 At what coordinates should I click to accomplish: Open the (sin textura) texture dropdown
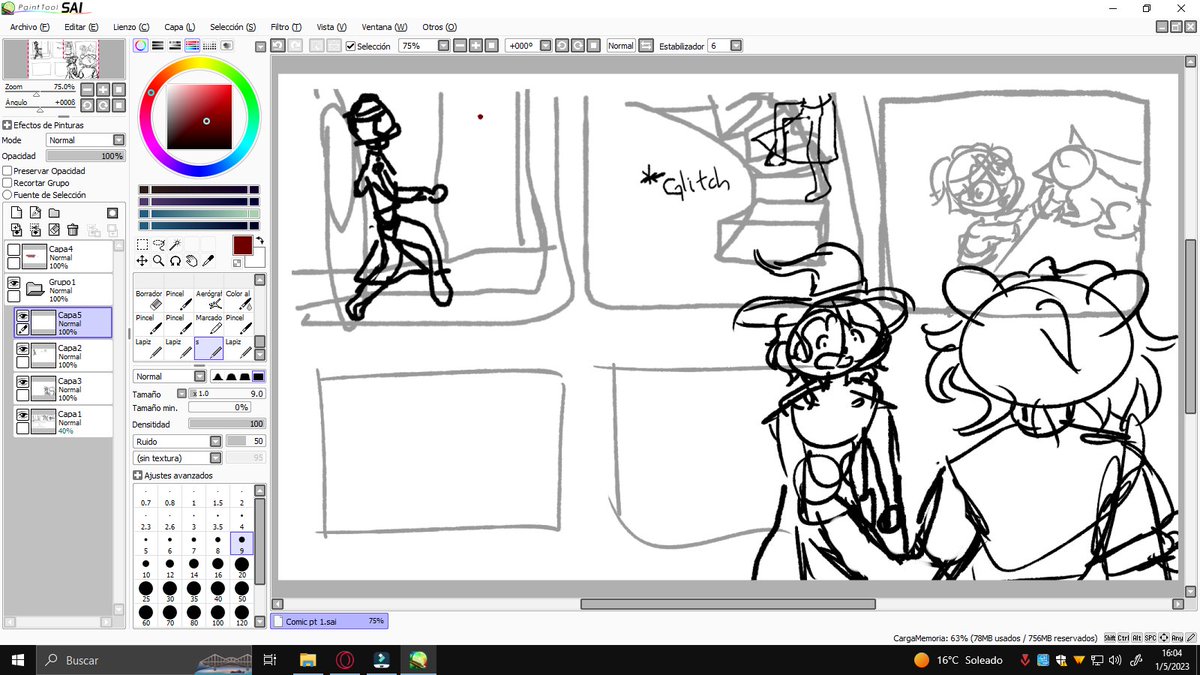coord(178,458)
